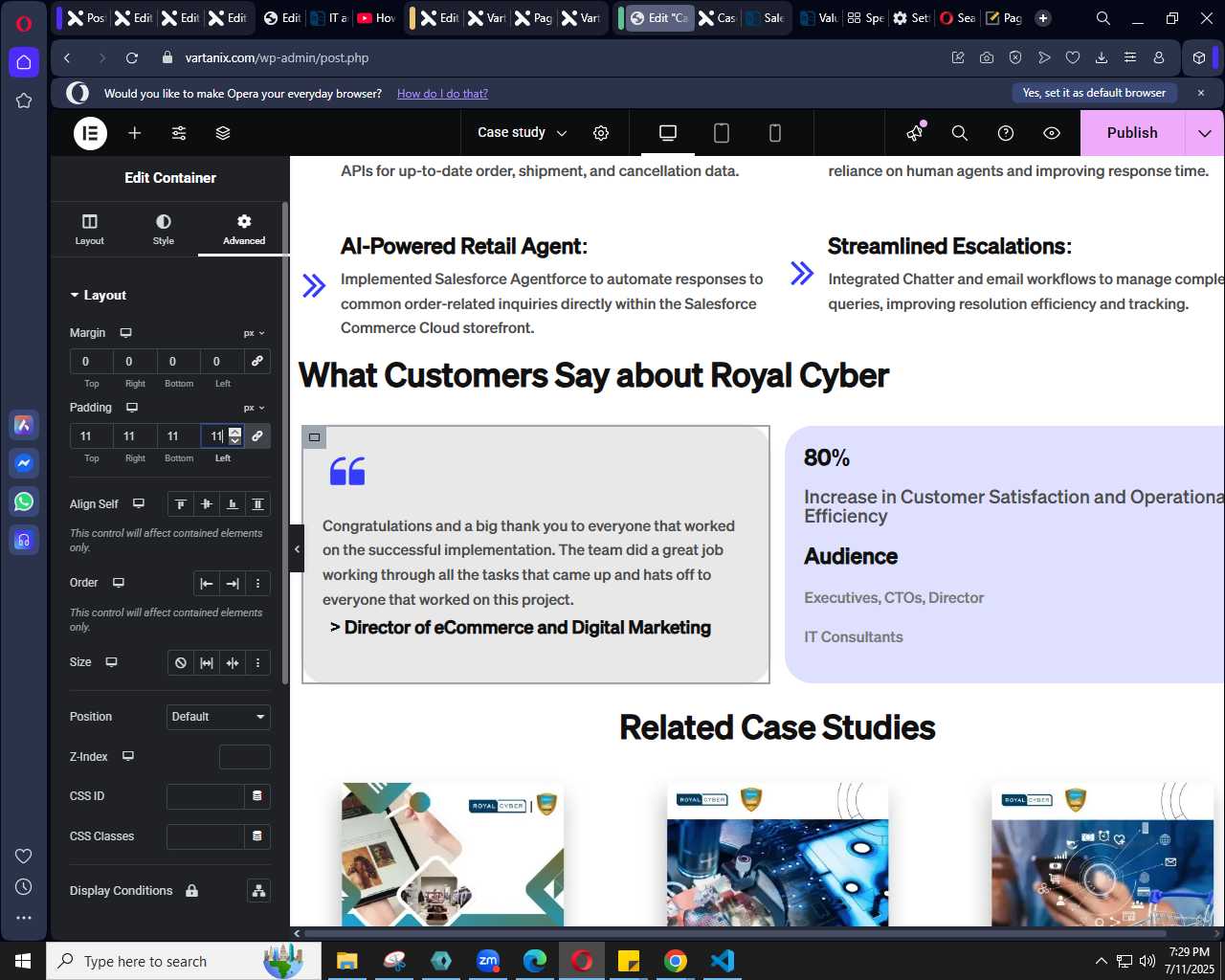Open the Case study document dropdown

(523, 133)
